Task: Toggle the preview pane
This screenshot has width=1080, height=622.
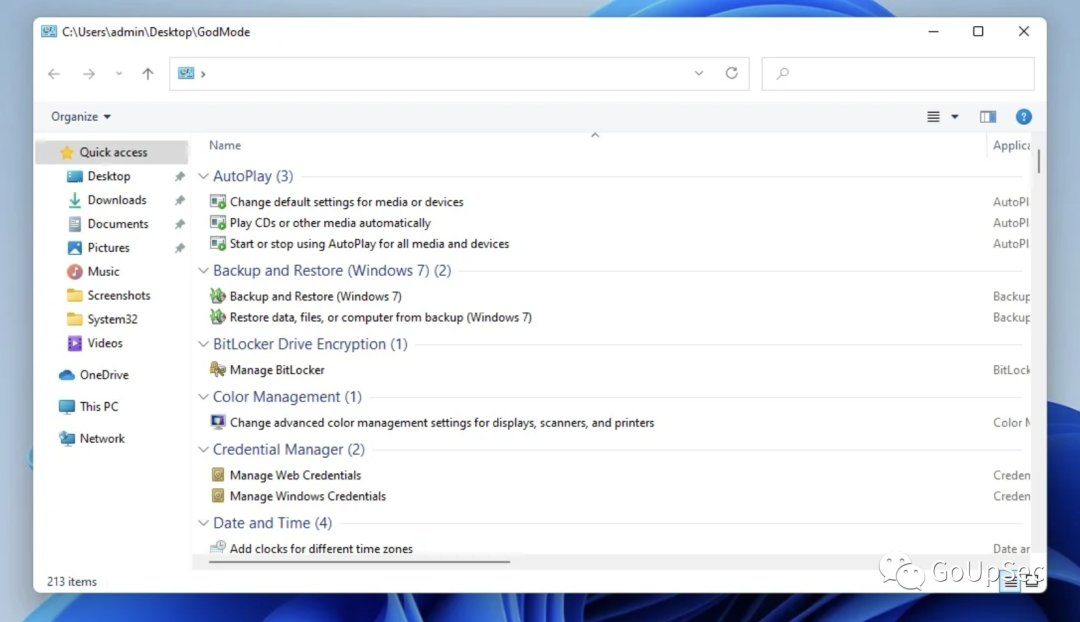Action: [988, 116]
